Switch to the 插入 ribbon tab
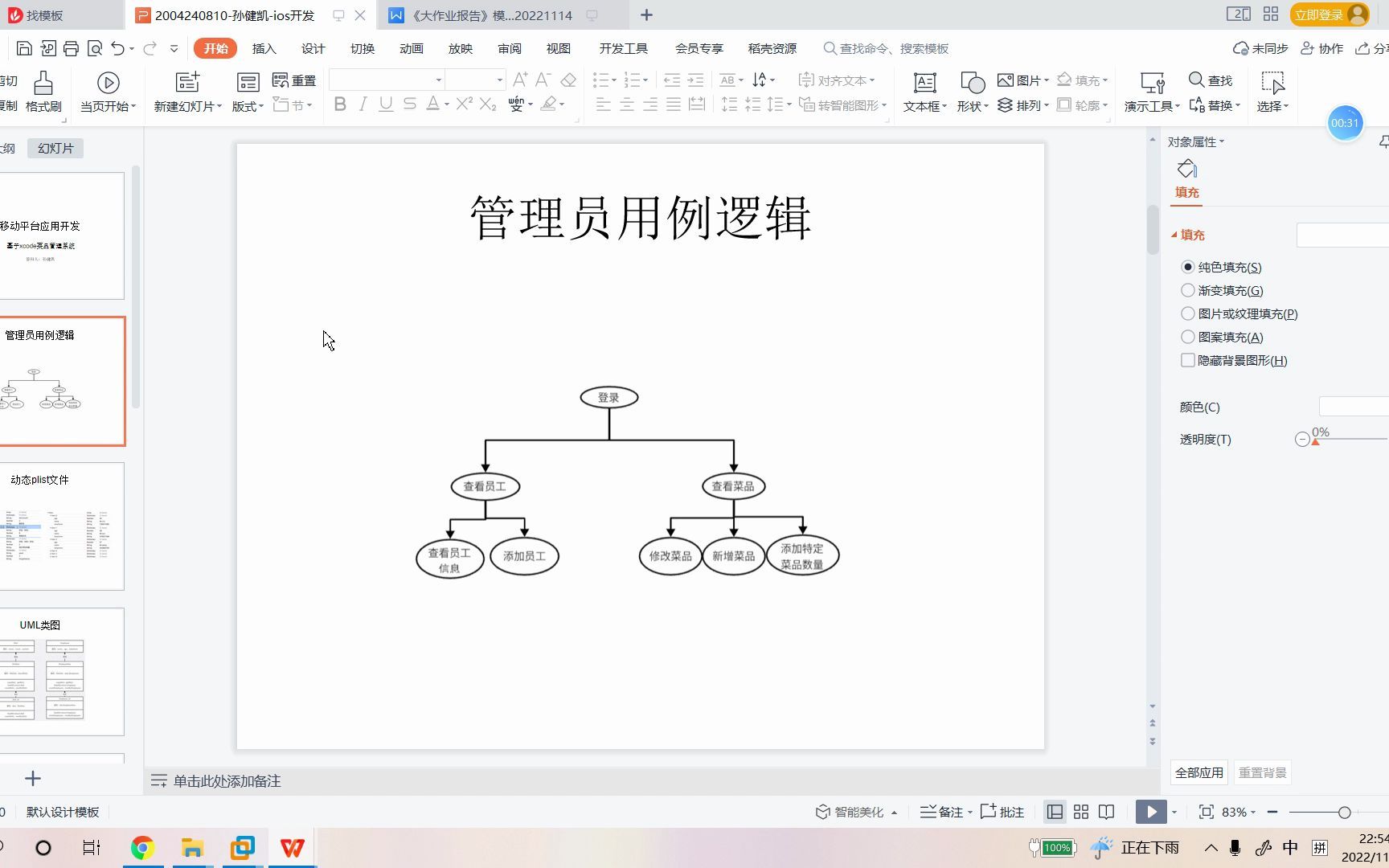Image resolution: width=1389 pixels, height=868 pixels. [264, 48]
